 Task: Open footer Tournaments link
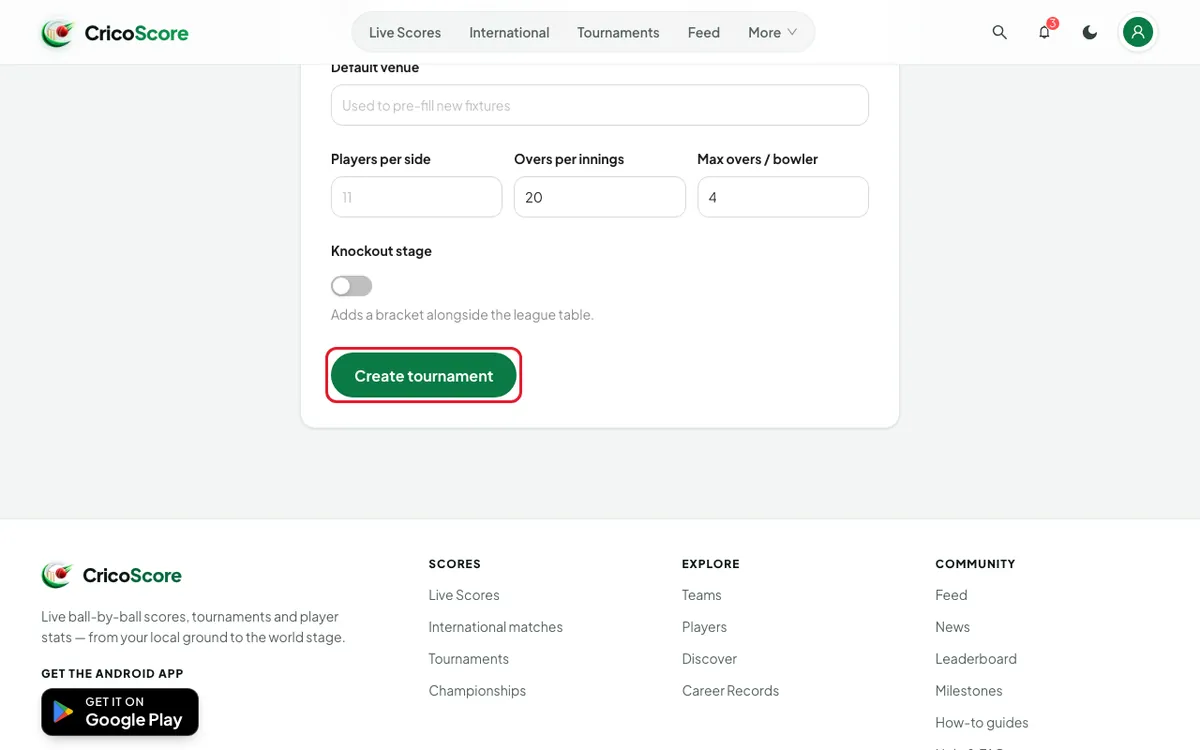(469, 659)
